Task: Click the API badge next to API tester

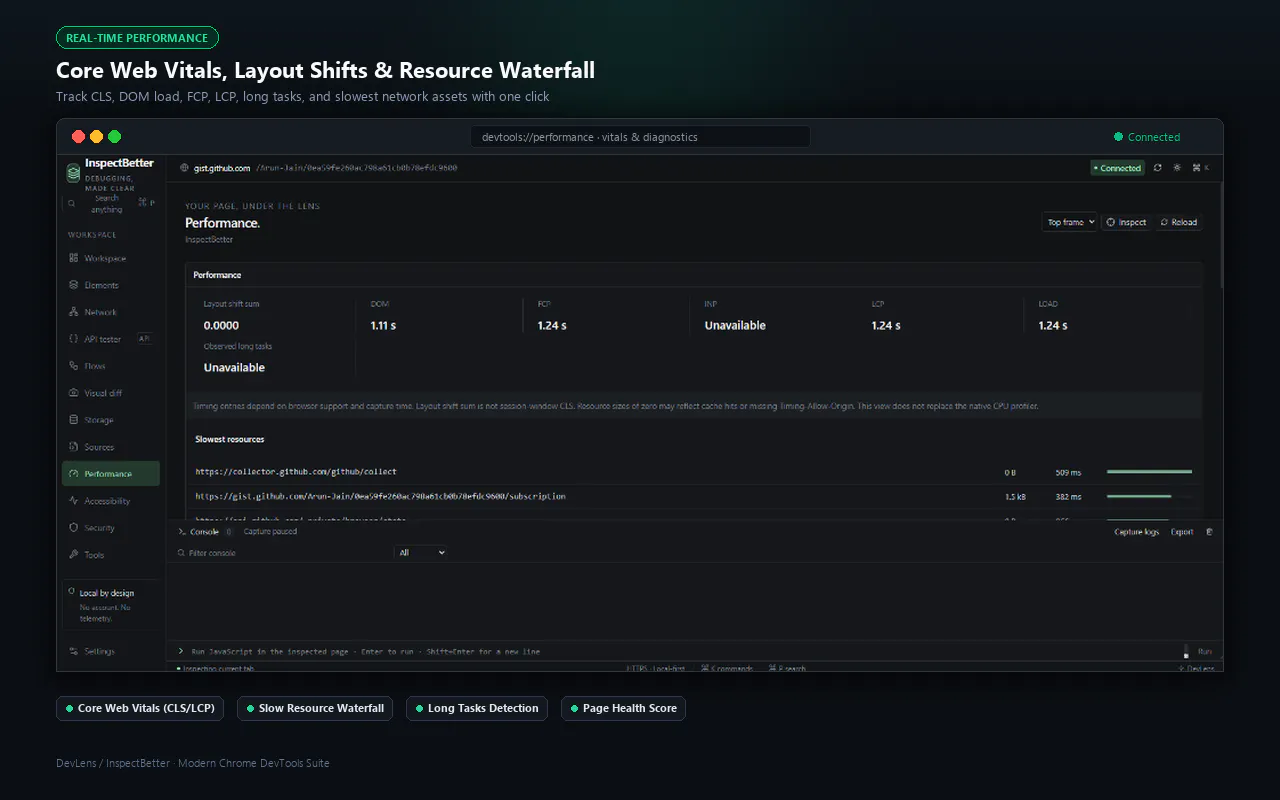Action: (x=144, y=339)
